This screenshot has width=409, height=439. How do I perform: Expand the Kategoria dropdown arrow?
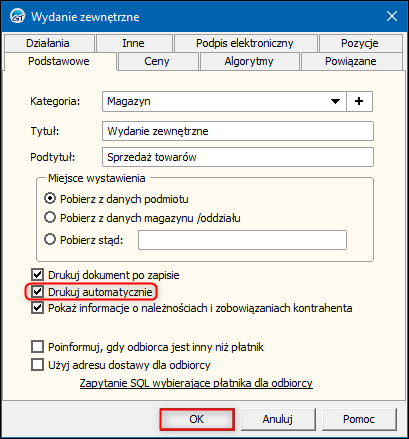(x=335, y=101)
